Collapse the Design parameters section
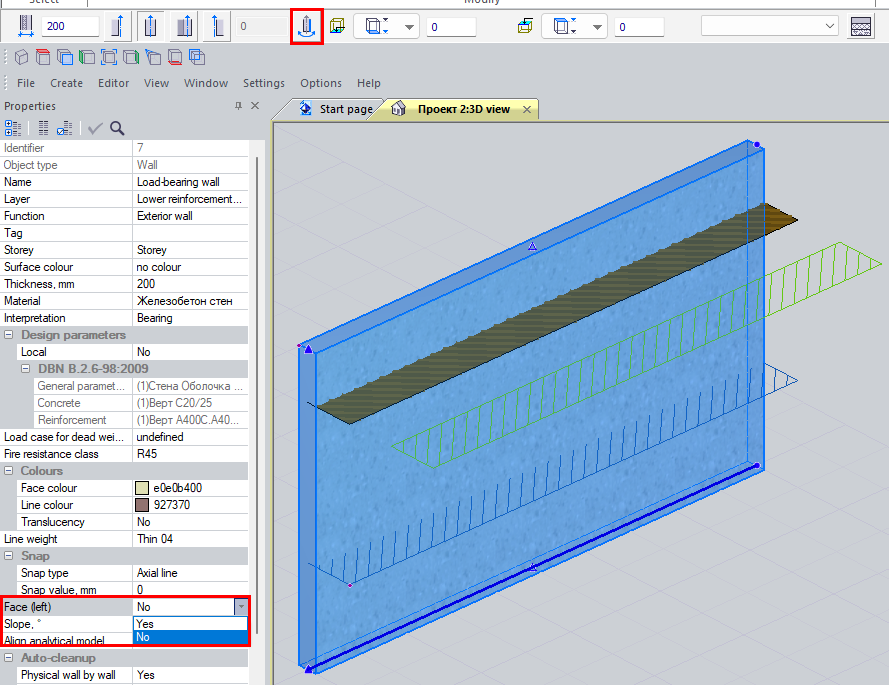889x685 pixels. tap(10, 335)
